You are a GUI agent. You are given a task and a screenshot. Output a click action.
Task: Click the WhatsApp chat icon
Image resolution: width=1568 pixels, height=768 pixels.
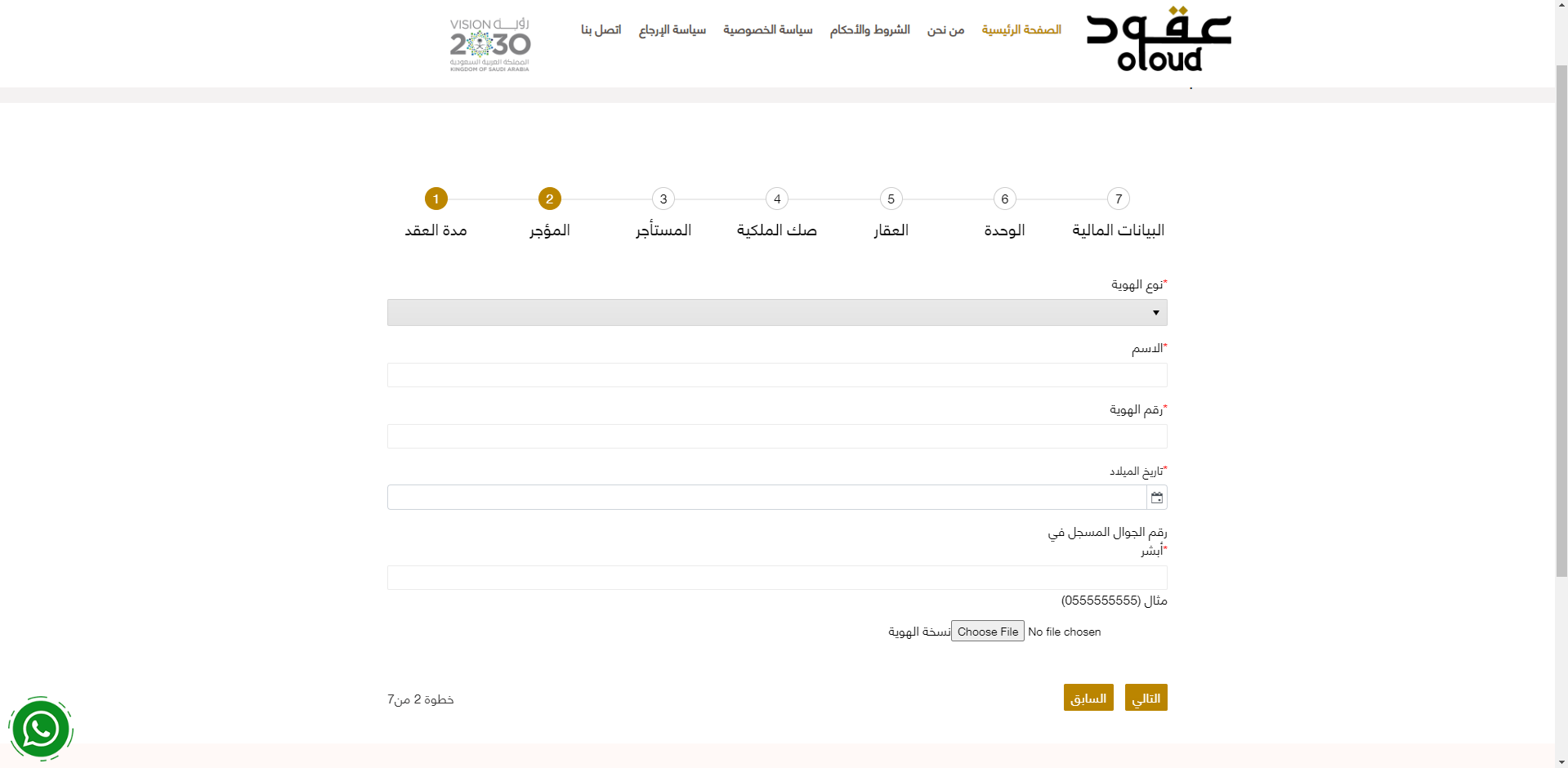coord(41,729)
